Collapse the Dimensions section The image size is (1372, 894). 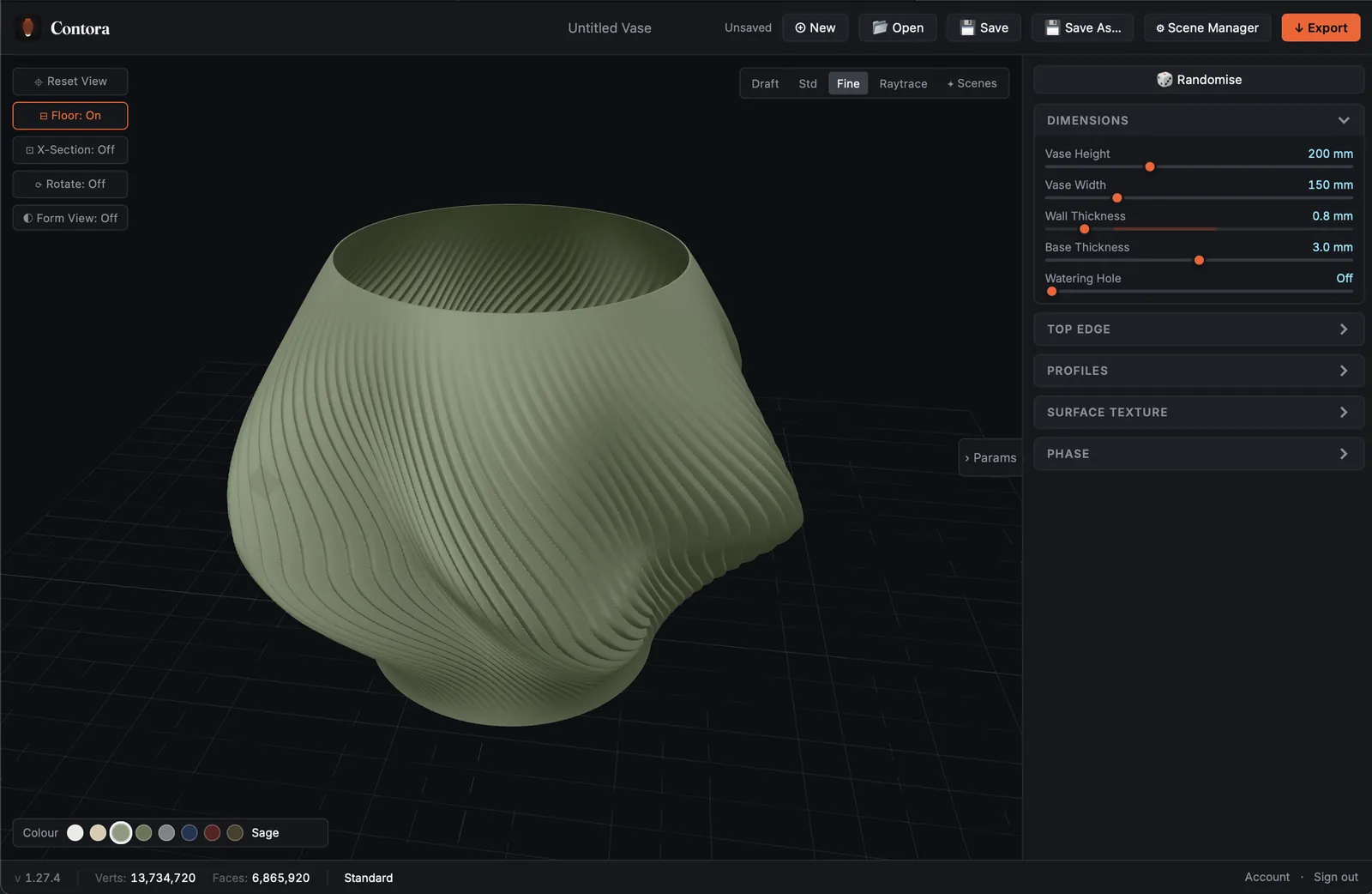(x=1199, y=120)
